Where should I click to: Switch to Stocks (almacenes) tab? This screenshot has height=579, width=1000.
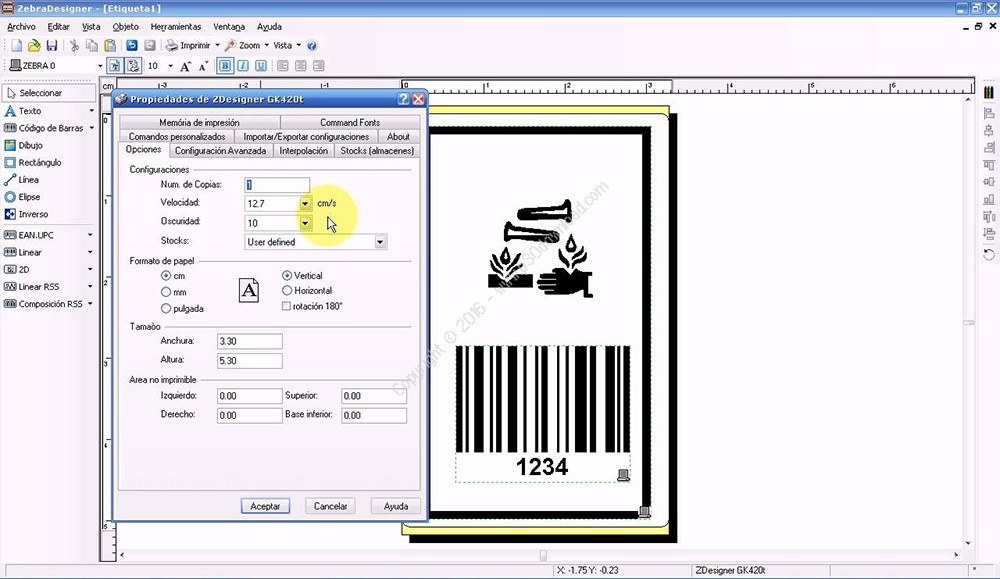click(377, 150)
